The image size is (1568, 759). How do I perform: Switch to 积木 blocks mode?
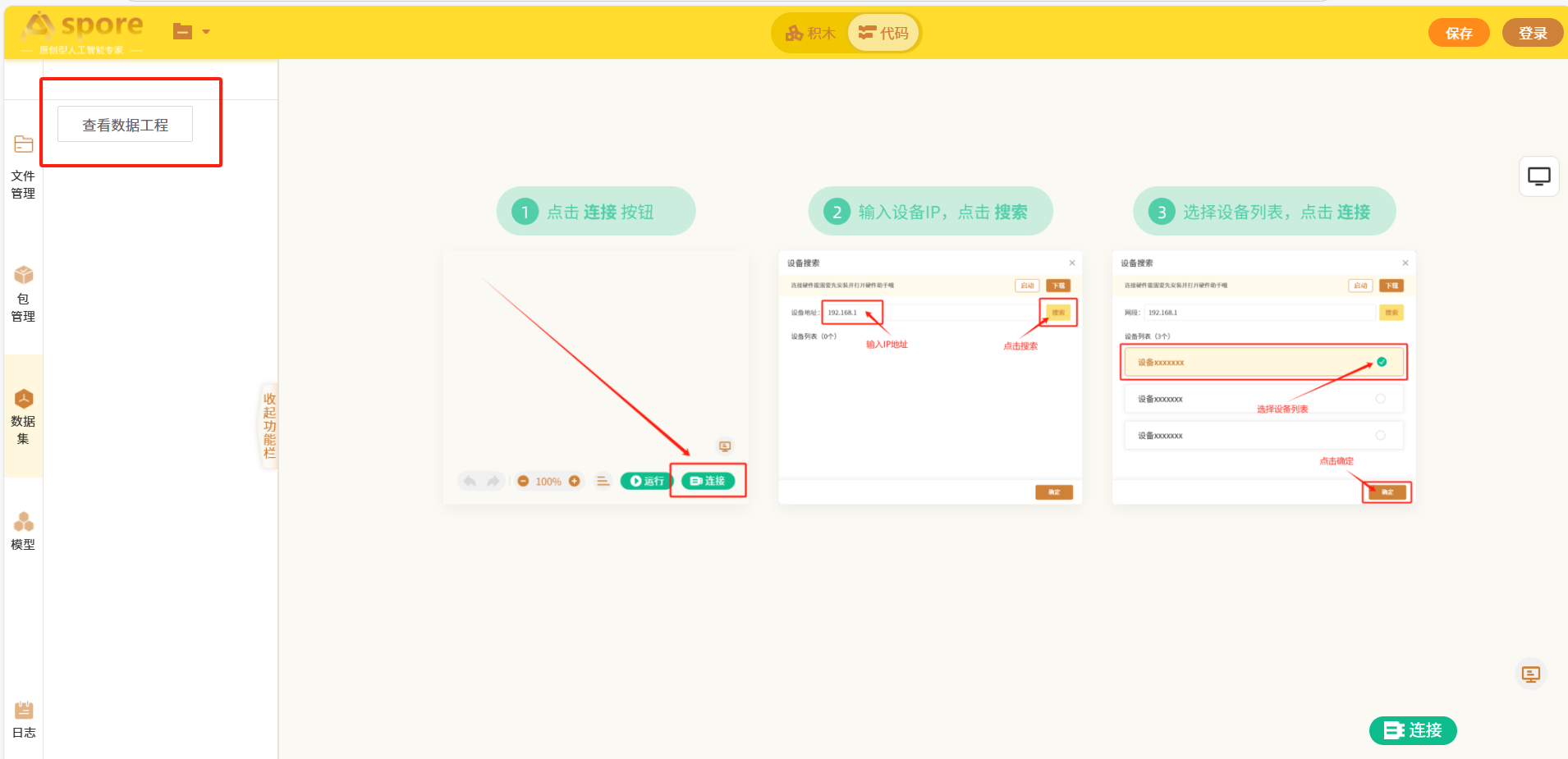(810, 34)
